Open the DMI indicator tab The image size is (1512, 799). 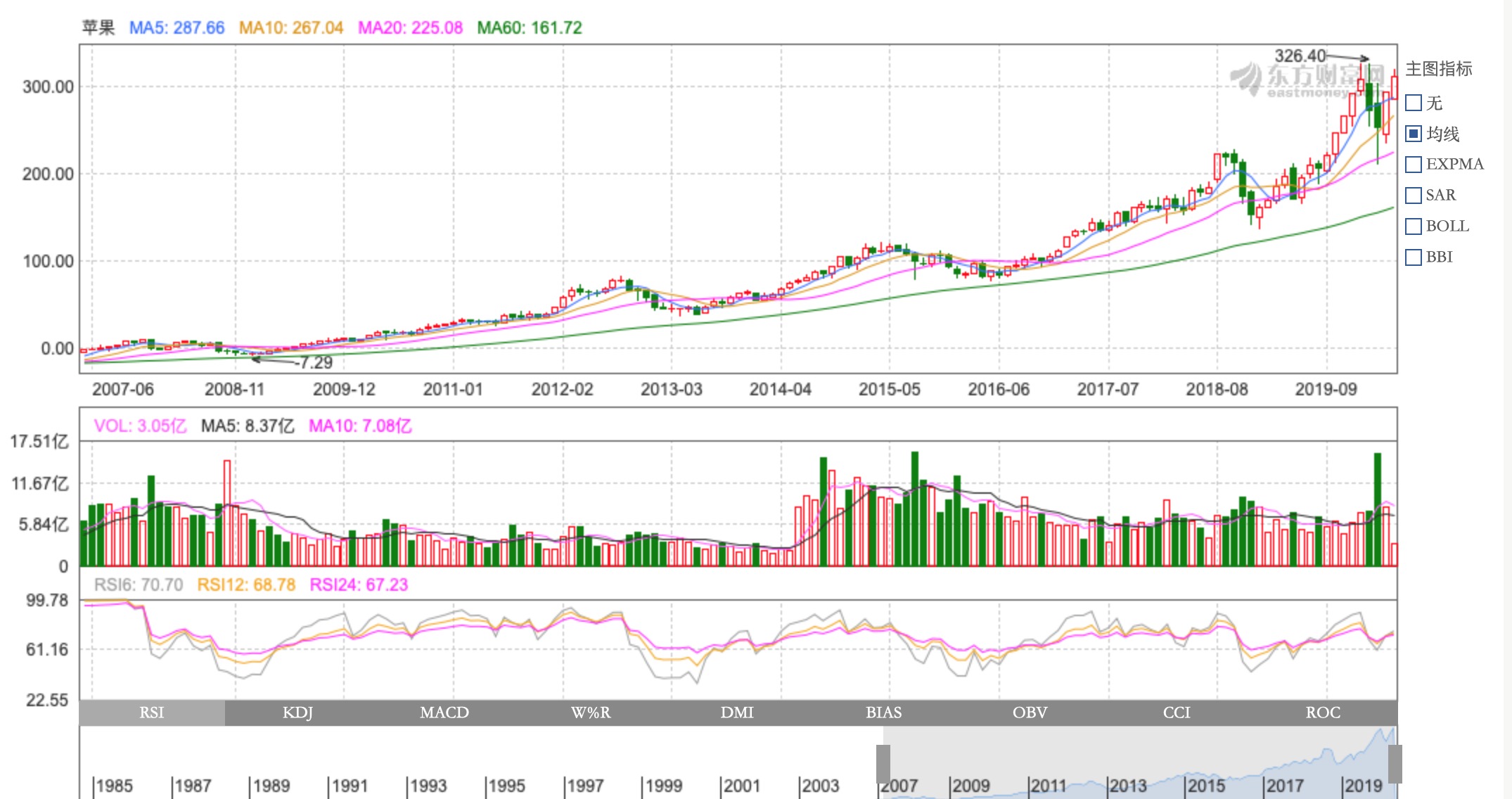point(737,712)
